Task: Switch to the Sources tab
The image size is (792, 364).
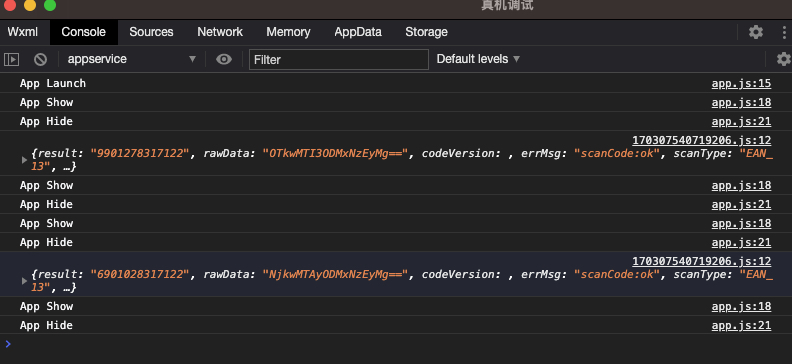Action: tap(151, 32)
